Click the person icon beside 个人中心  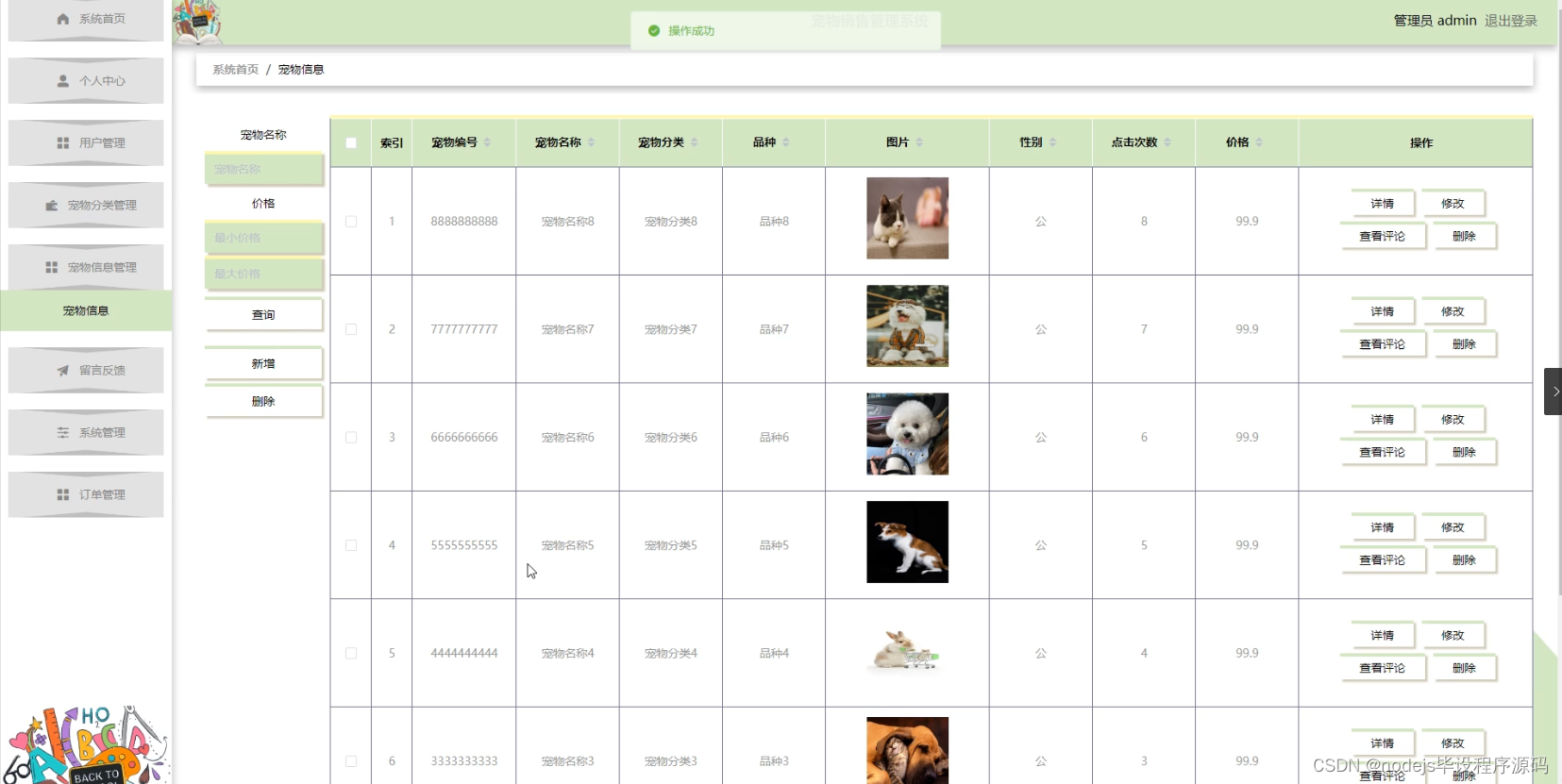[x=63, y=81]
